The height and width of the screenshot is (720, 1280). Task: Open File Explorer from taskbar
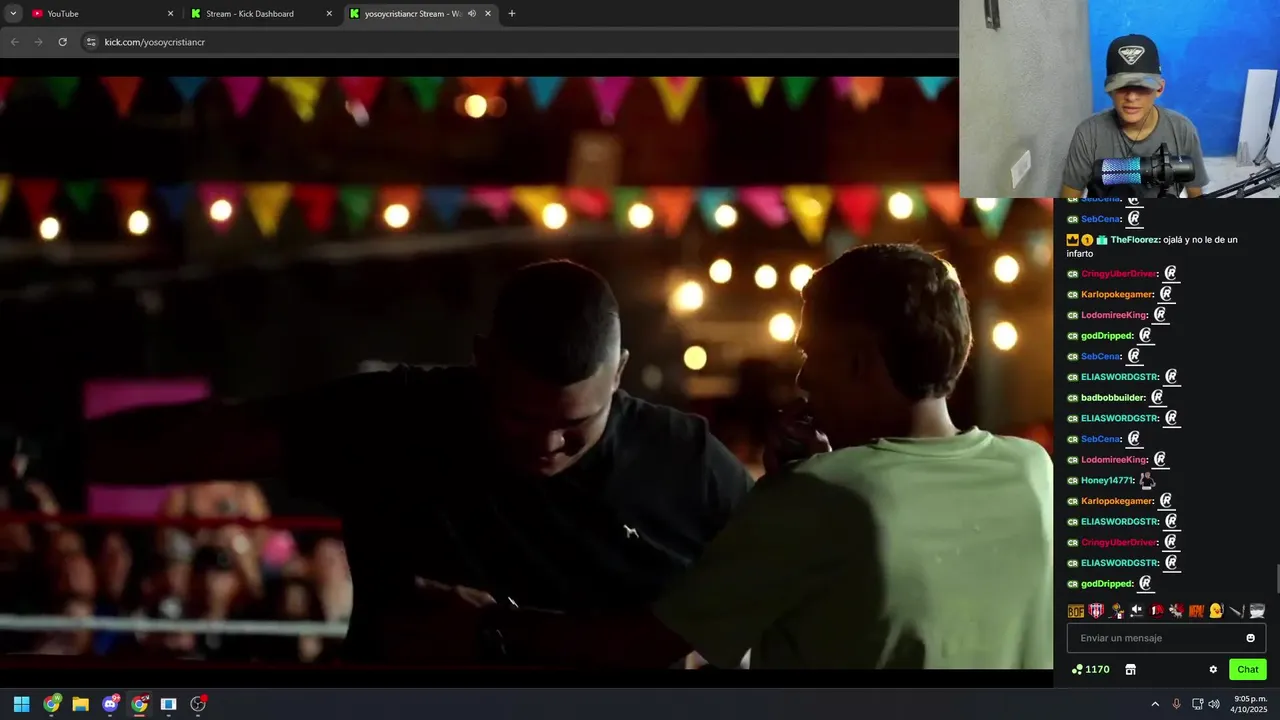[80, 704]
